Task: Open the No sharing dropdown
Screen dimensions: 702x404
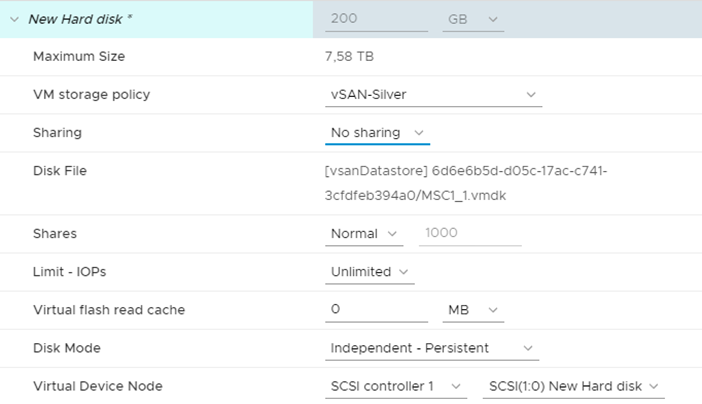Action: (377, 133)
